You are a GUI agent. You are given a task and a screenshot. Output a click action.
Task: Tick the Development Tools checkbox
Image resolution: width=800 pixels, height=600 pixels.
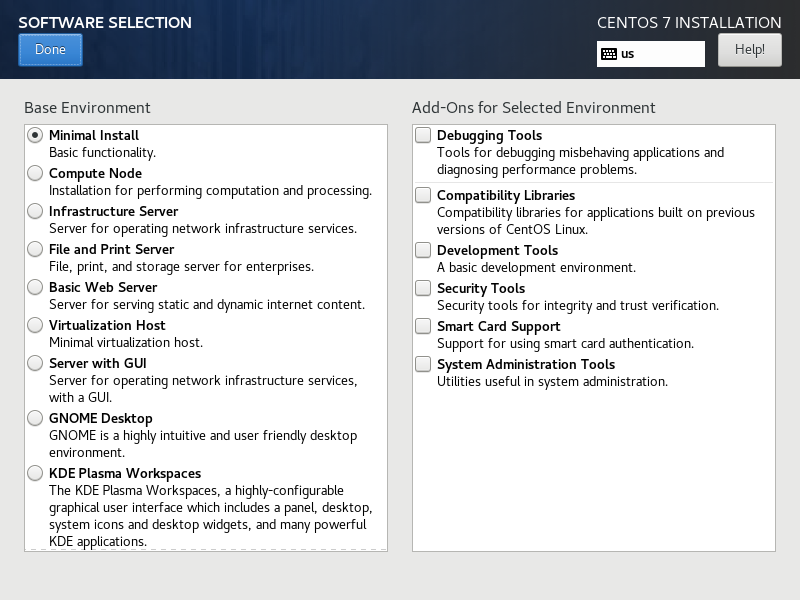pyautogui.click(x=424, y=250)
